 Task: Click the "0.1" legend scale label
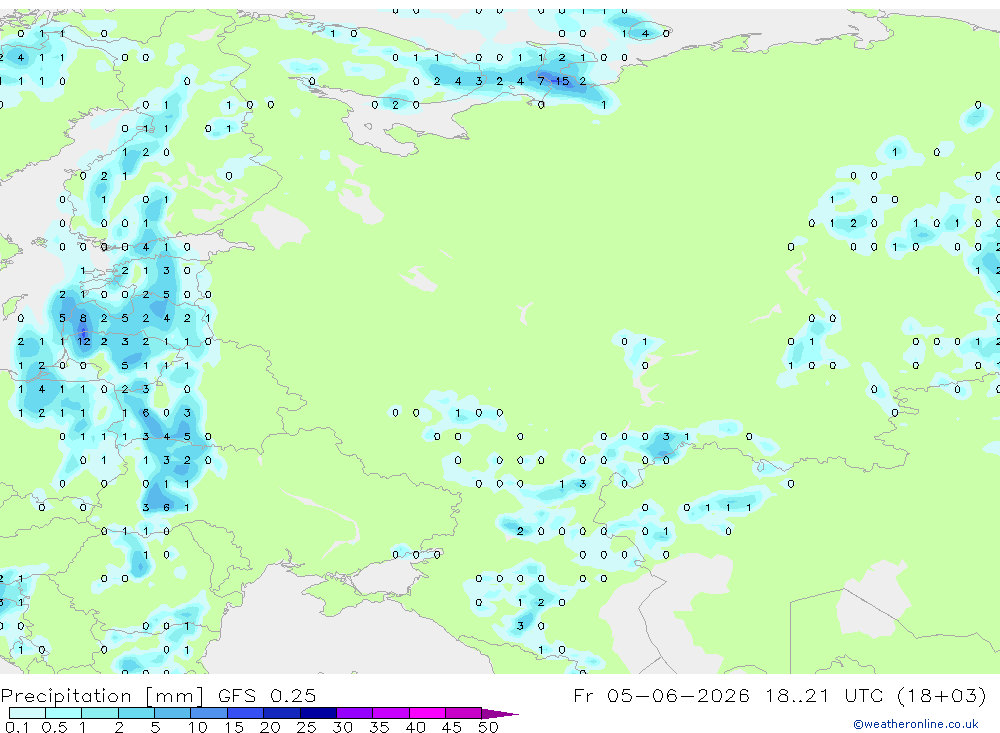pos(17,727)
